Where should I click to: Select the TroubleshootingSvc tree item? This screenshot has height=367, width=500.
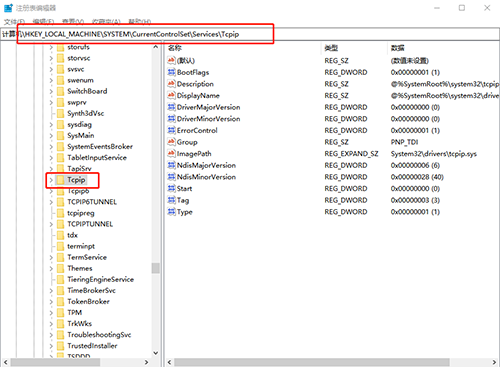pos(99,335)
